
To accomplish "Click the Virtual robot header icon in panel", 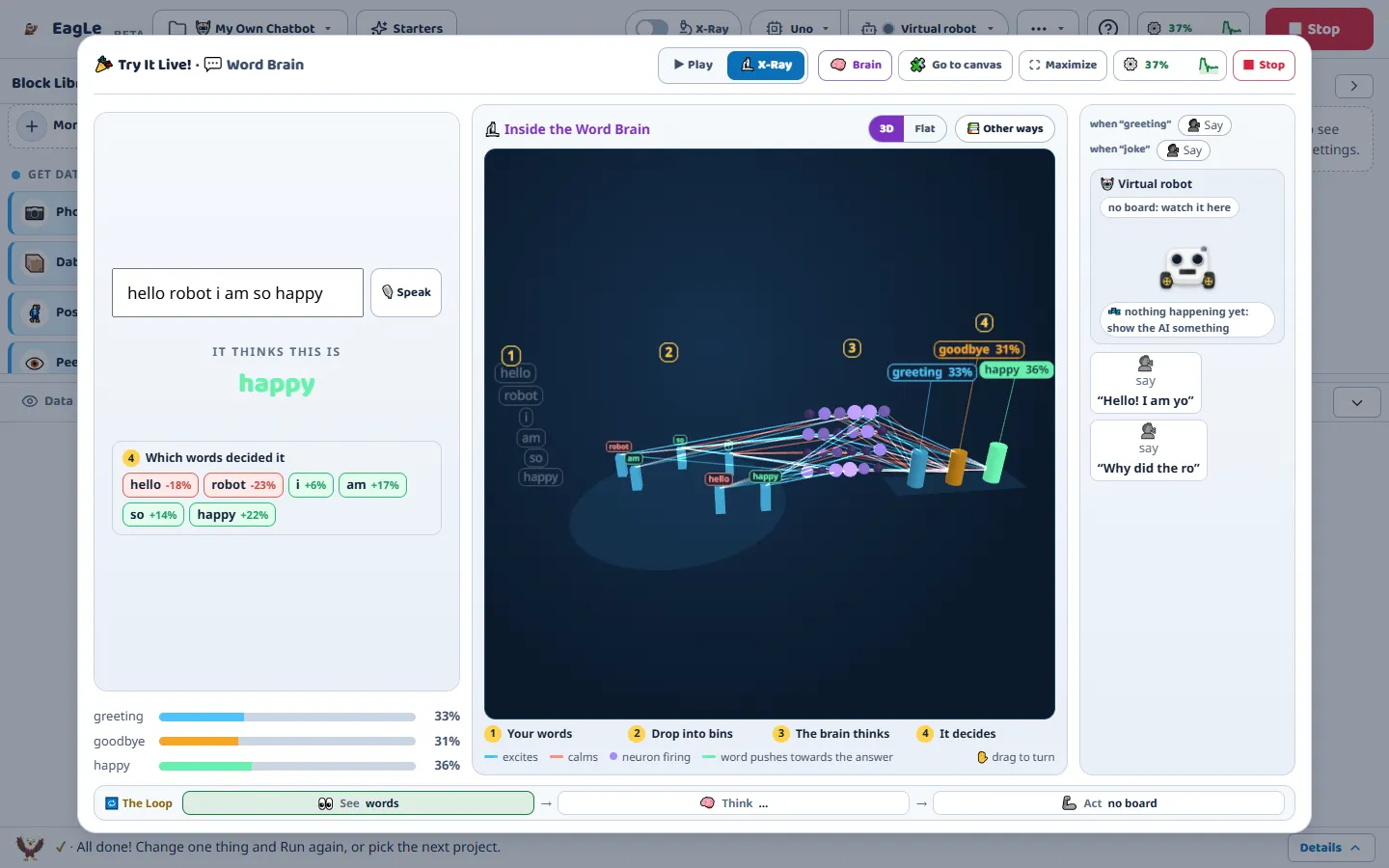I will pos(1107,184).
